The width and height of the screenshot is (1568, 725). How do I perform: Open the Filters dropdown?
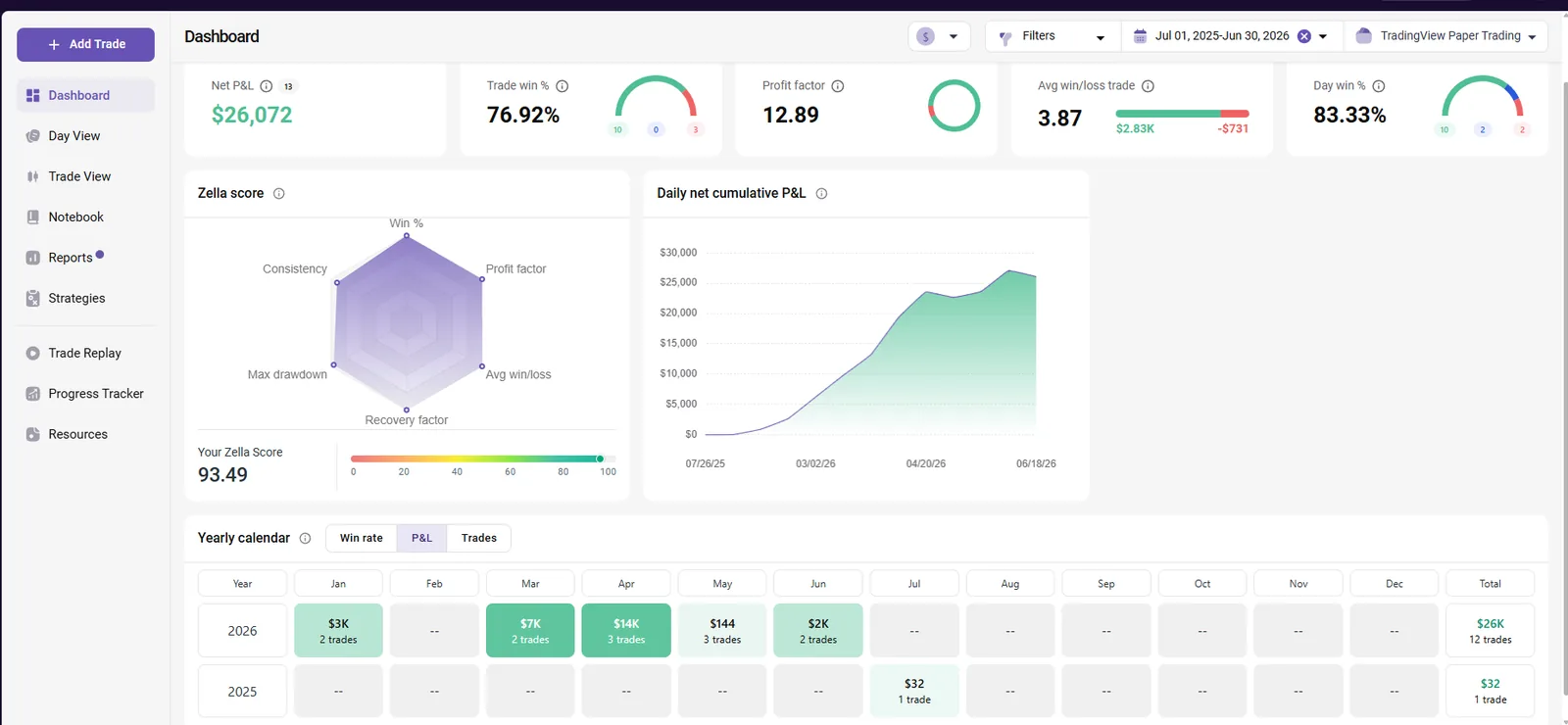click(1053, 36)
